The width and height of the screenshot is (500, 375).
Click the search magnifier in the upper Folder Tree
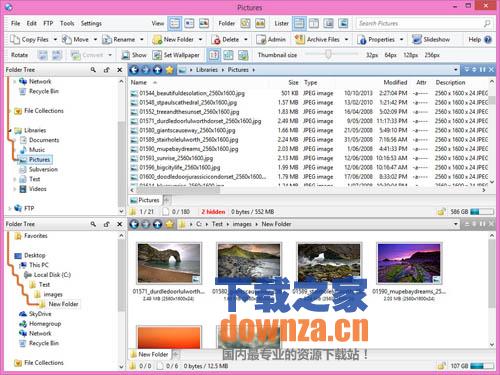[93, 70]
